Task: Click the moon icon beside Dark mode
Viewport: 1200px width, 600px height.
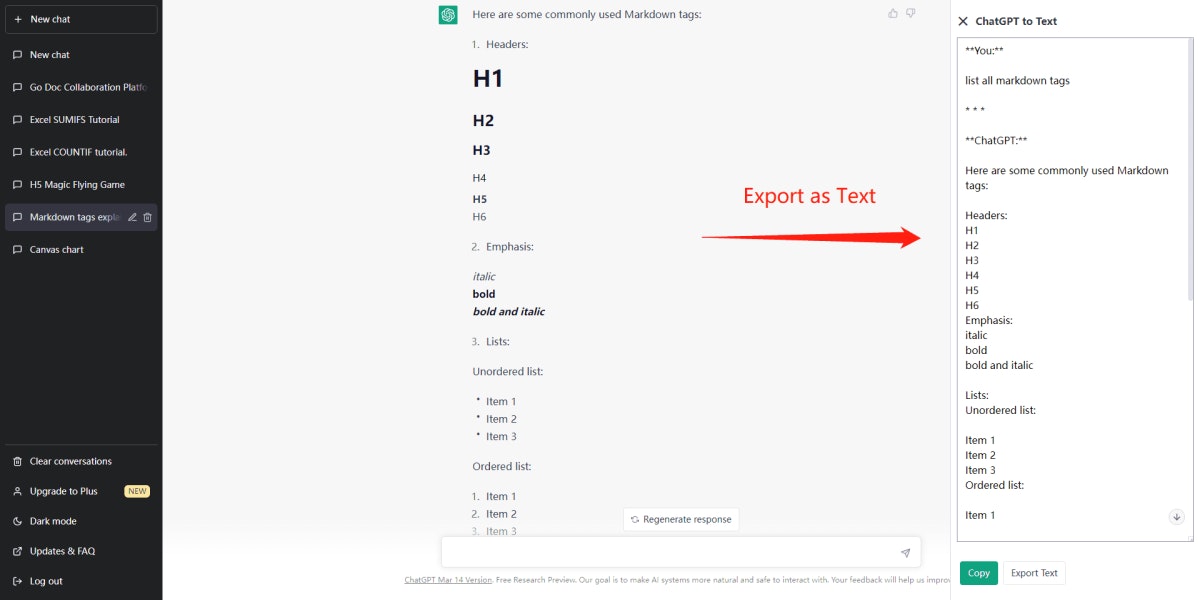Action: [x=17, y=521]
